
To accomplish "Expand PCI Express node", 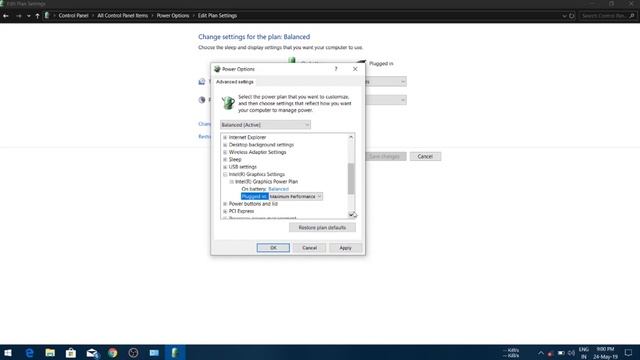I will pos(225,211).
